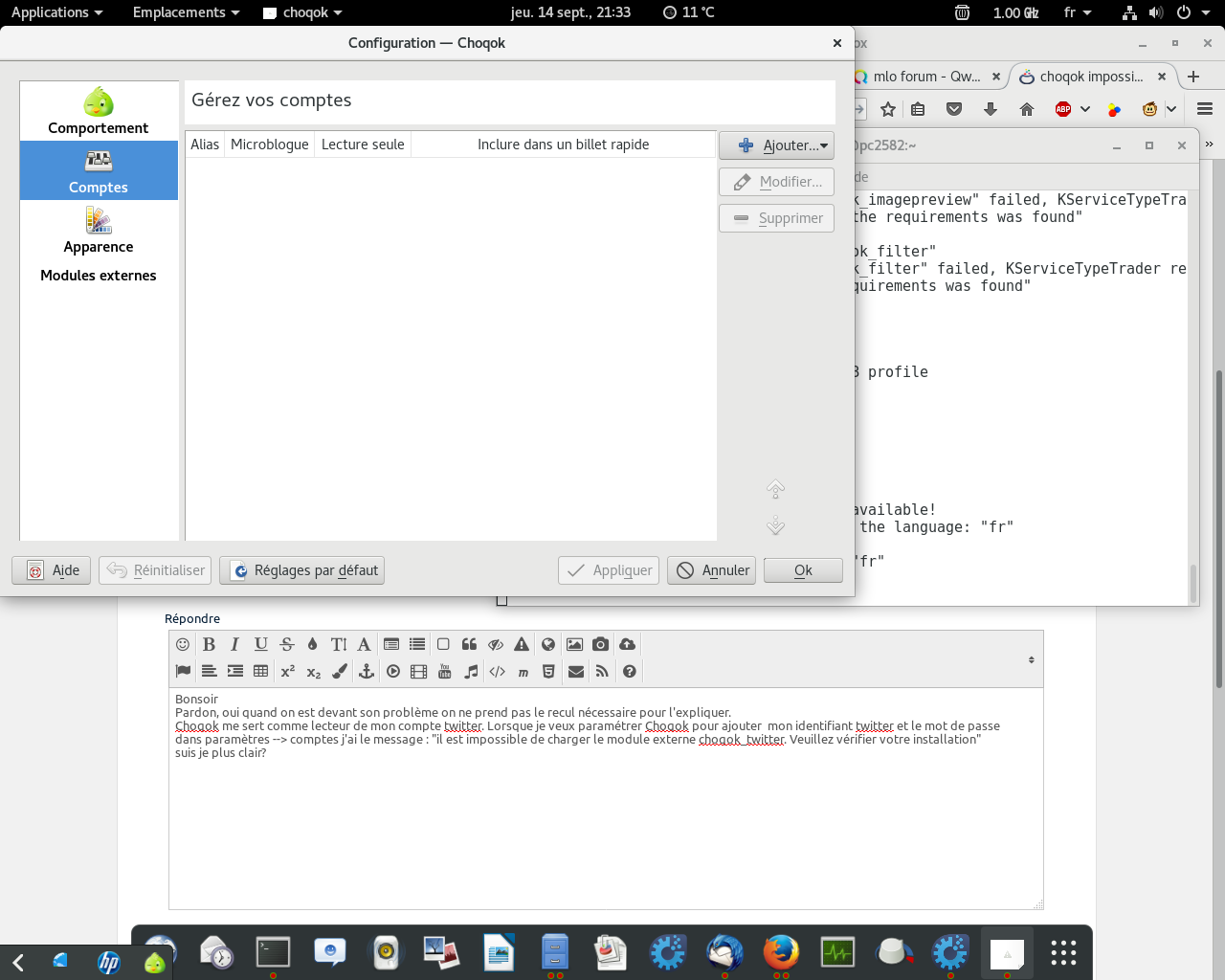Click the cloud upload icon
The image size is (1225, 980).
tap(627, 644)
